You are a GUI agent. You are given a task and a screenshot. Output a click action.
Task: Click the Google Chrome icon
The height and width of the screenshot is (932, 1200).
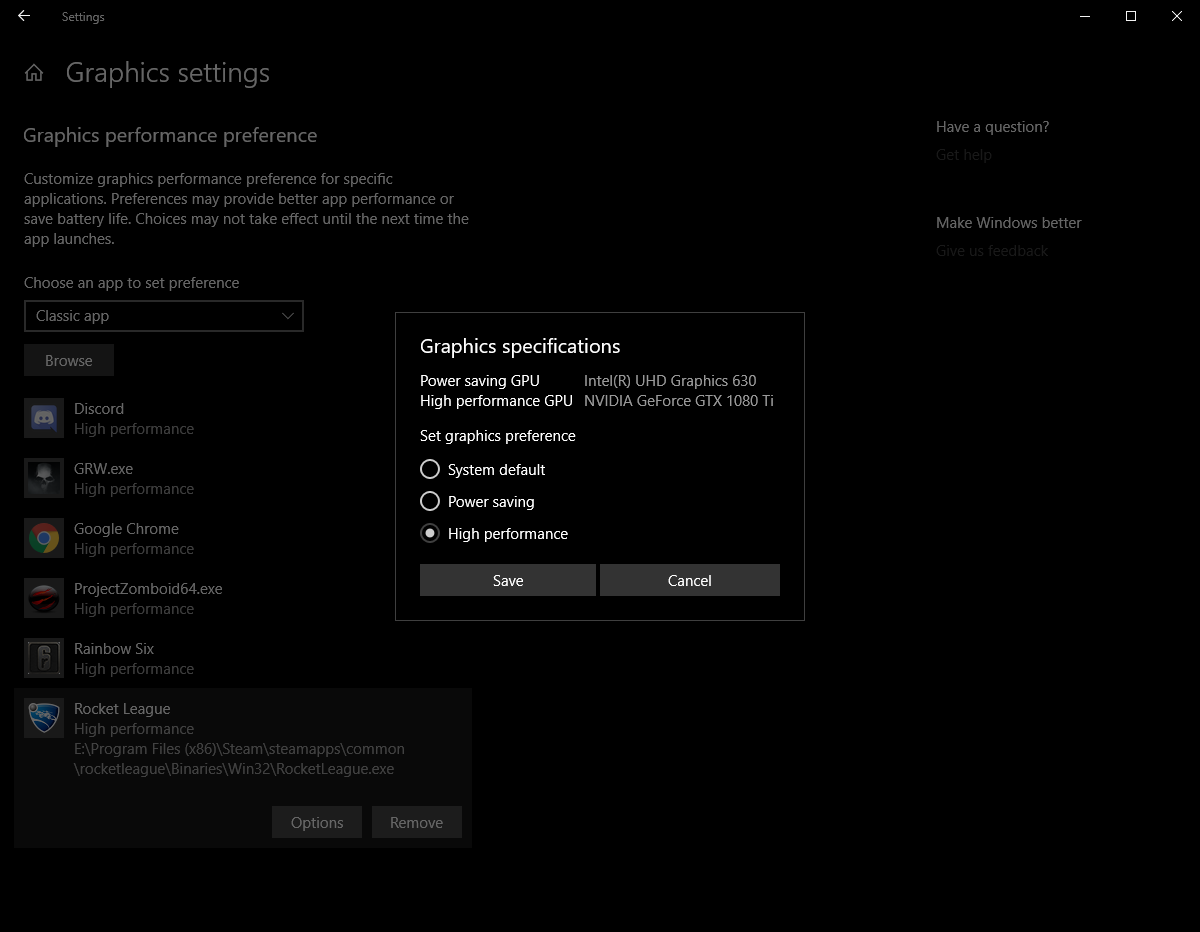pyautogui.click(x=44, y=539)
